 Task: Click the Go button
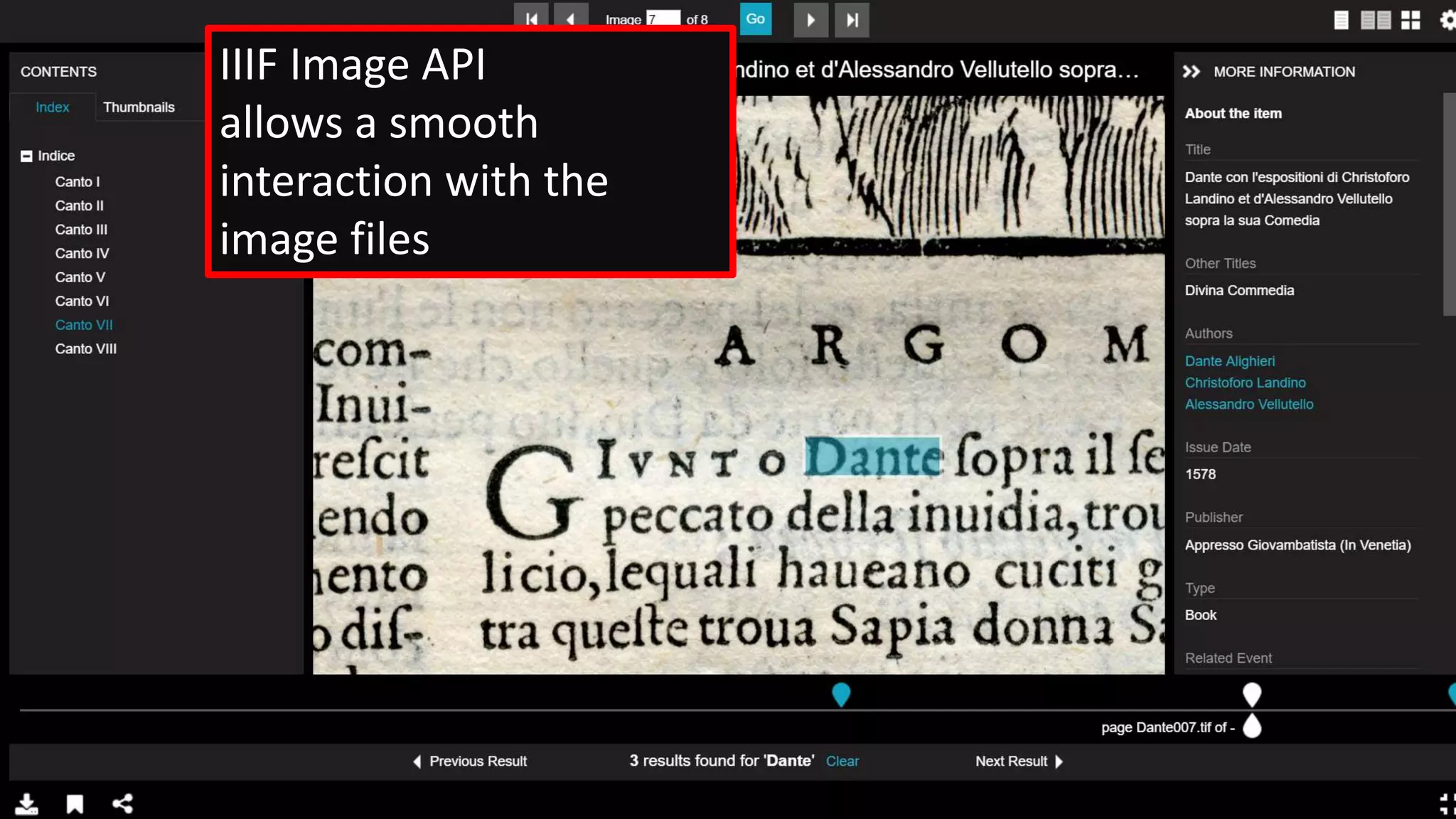(x=756, y=19)
